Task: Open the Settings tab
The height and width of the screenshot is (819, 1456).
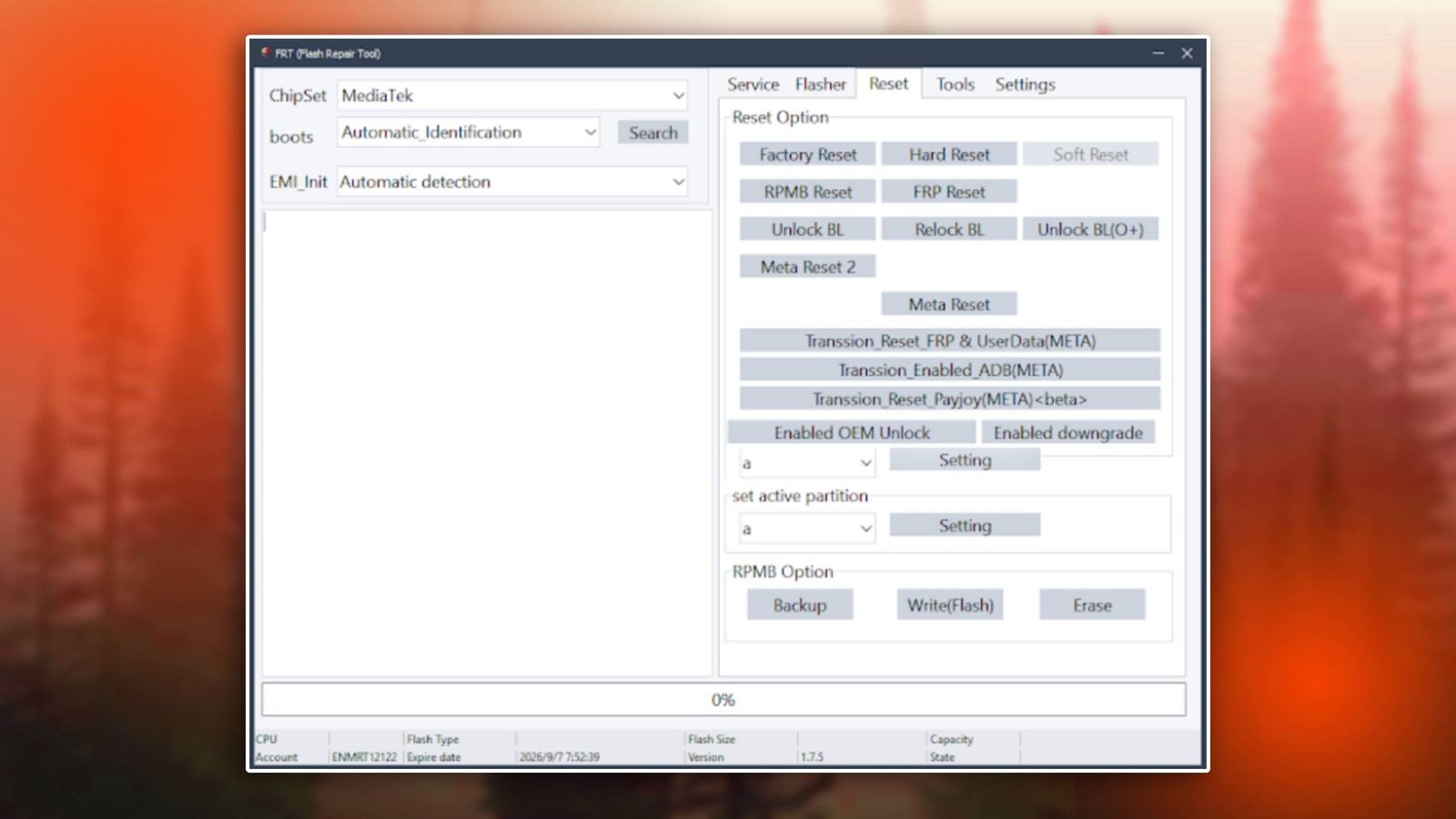Action: 1025,84
